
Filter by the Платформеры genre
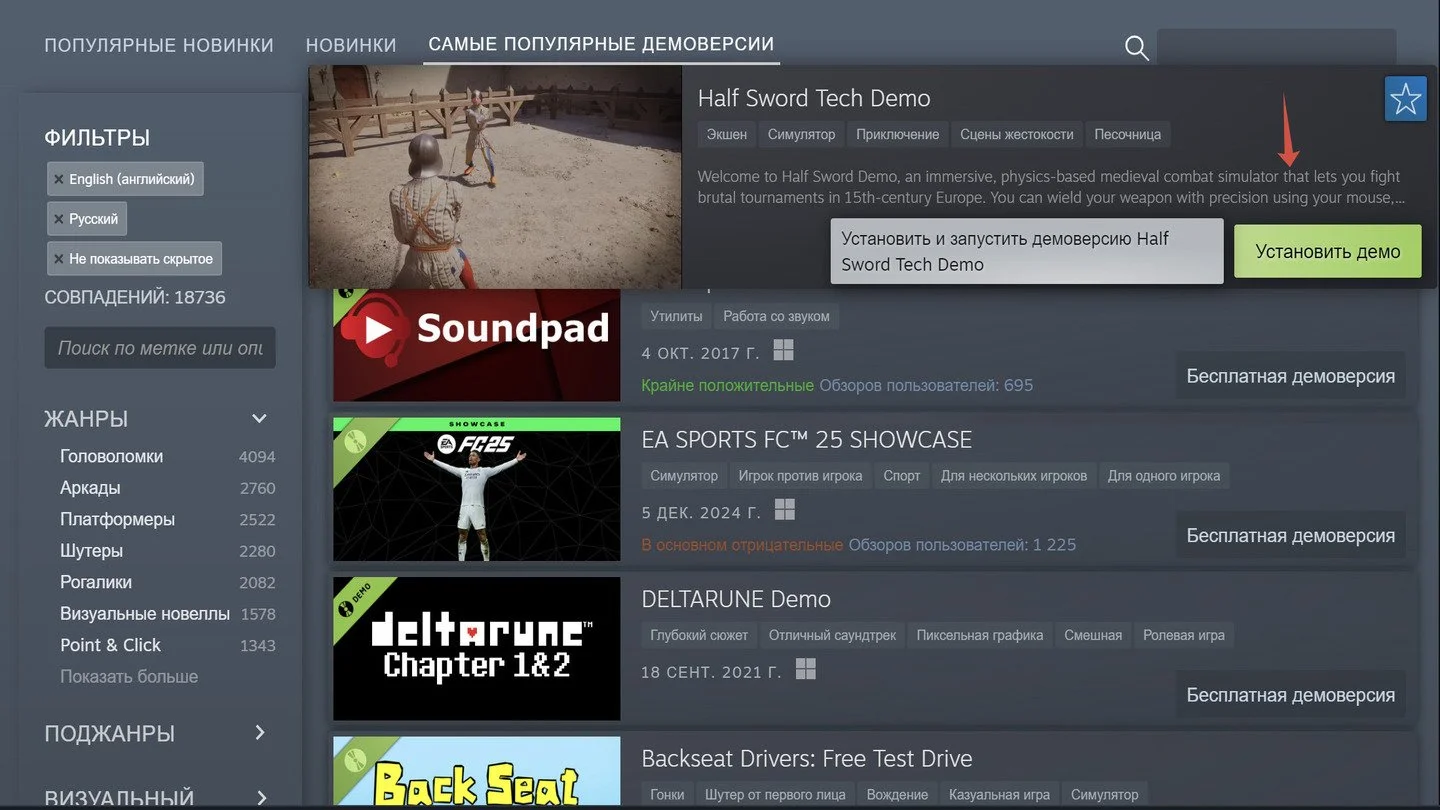tap(117, 519)
